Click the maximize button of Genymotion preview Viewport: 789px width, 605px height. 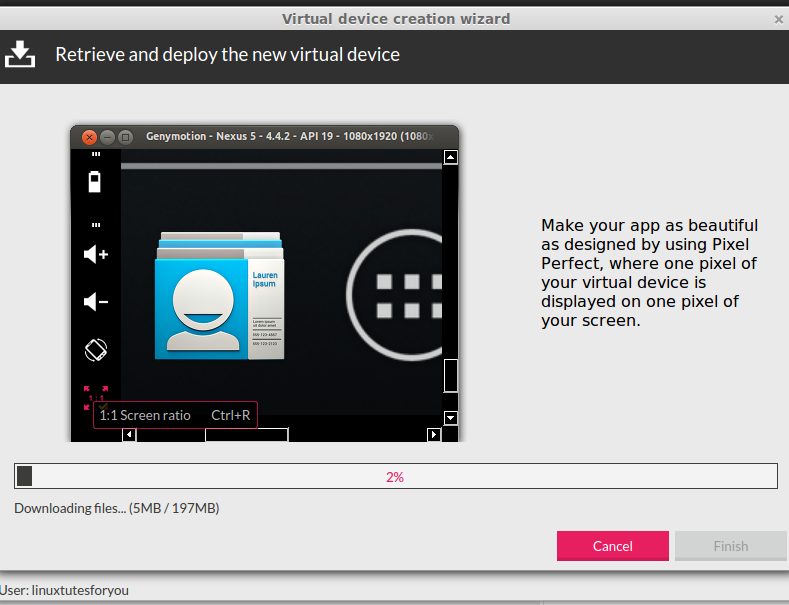click(x=125, y=137)
